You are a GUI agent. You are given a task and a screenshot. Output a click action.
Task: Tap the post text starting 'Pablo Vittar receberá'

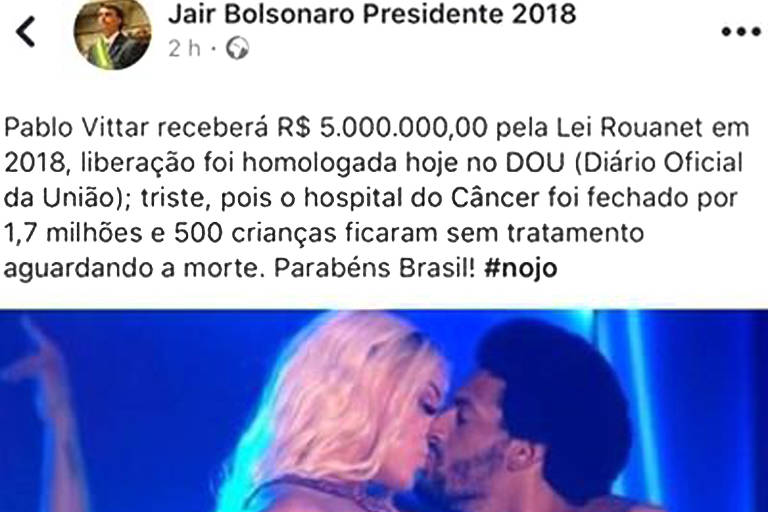click(x=377, y=198)
